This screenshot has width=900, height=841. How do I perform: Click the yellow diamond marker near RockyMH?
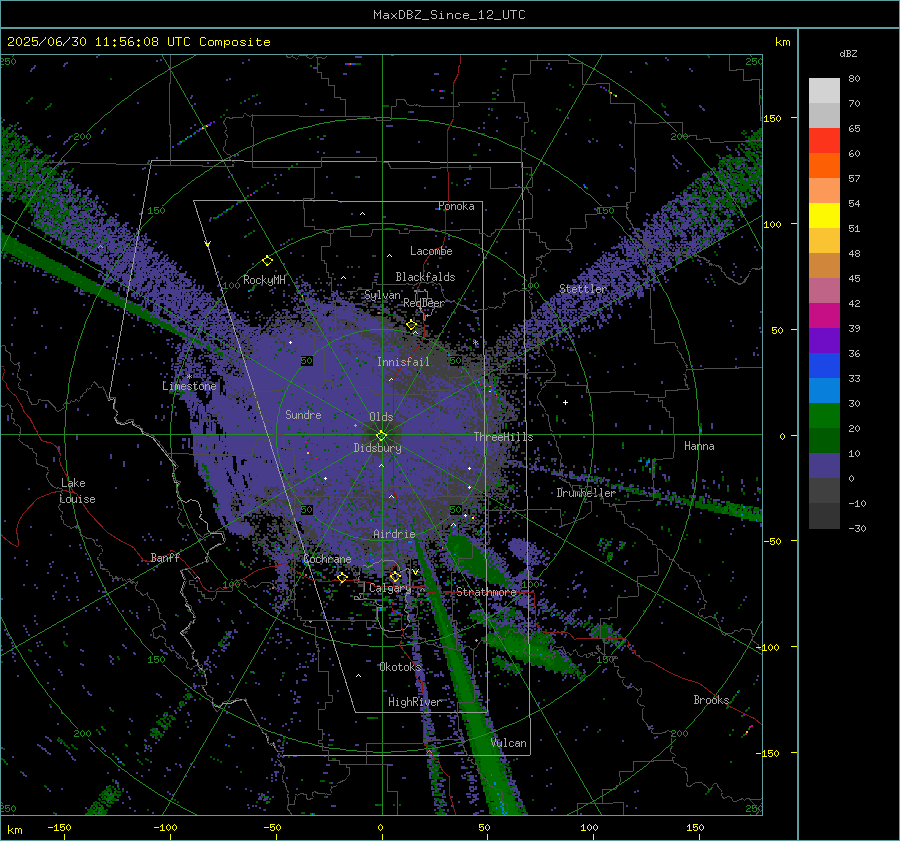point(267,261)
